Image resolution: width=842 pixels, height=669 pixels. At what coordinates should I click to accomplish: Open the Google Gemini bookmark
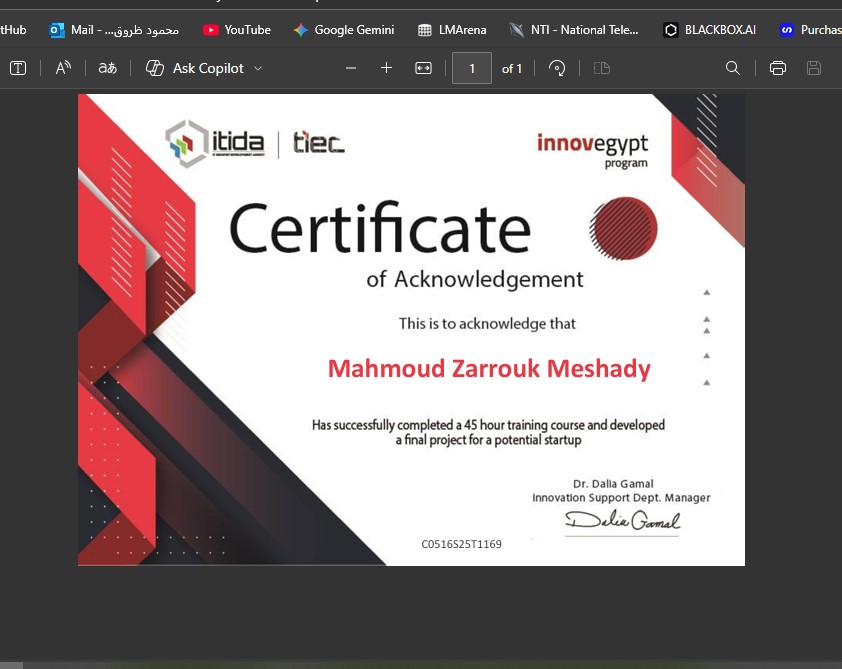(x=344, y=29)
